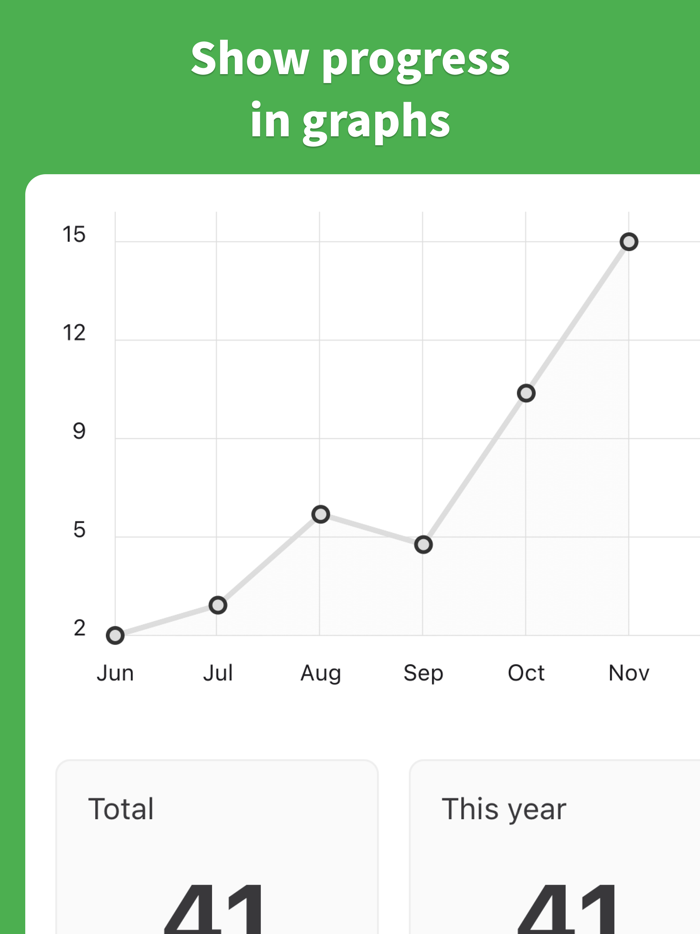The height and width of the screenshot is (934, 700).
Task: Select the Nov axis label
Action: (x=628, y=673)
